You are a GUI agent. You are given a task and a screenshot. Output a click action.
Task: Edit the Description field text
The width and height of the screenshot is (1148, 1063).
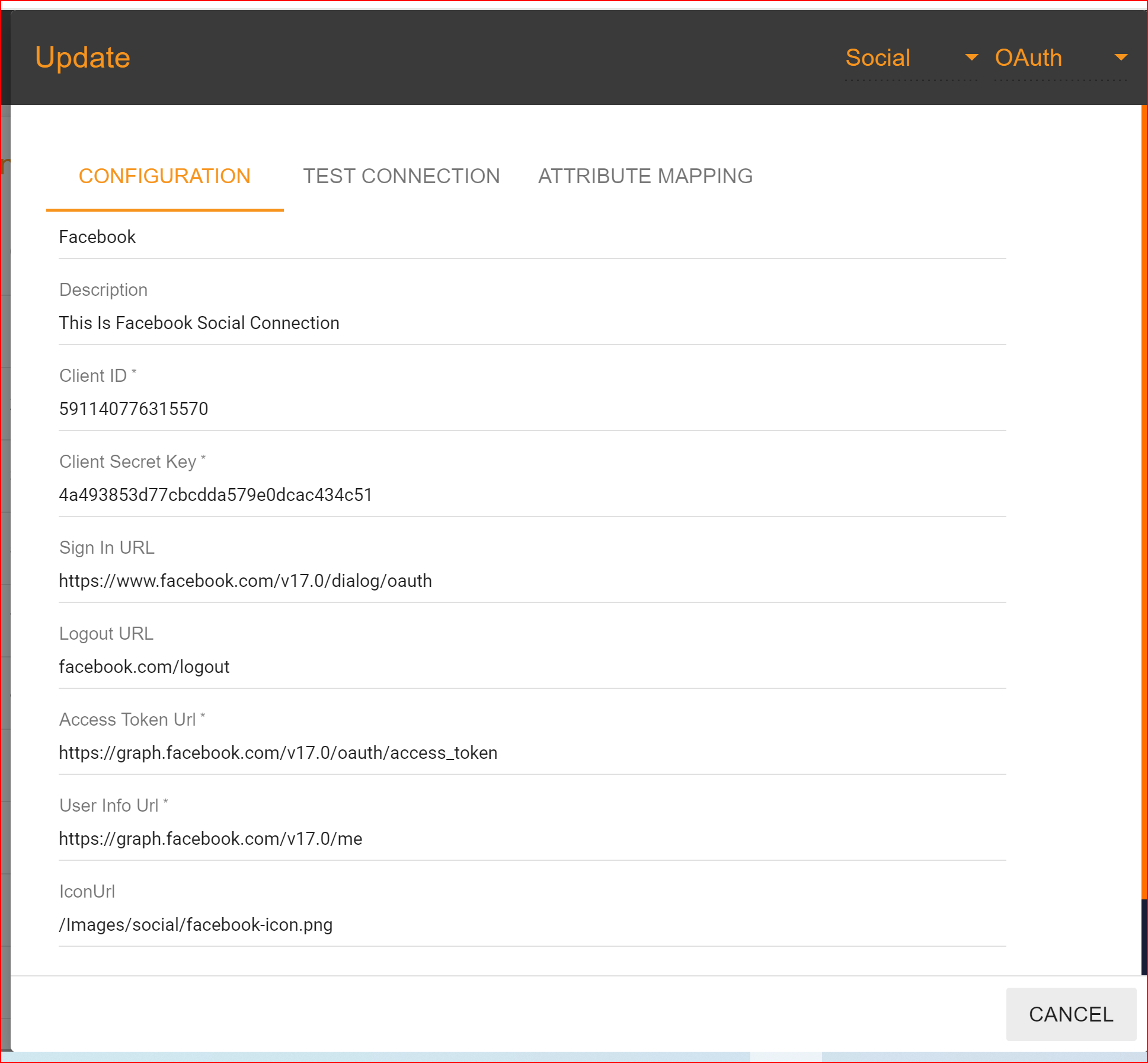(x=532, y=323)
